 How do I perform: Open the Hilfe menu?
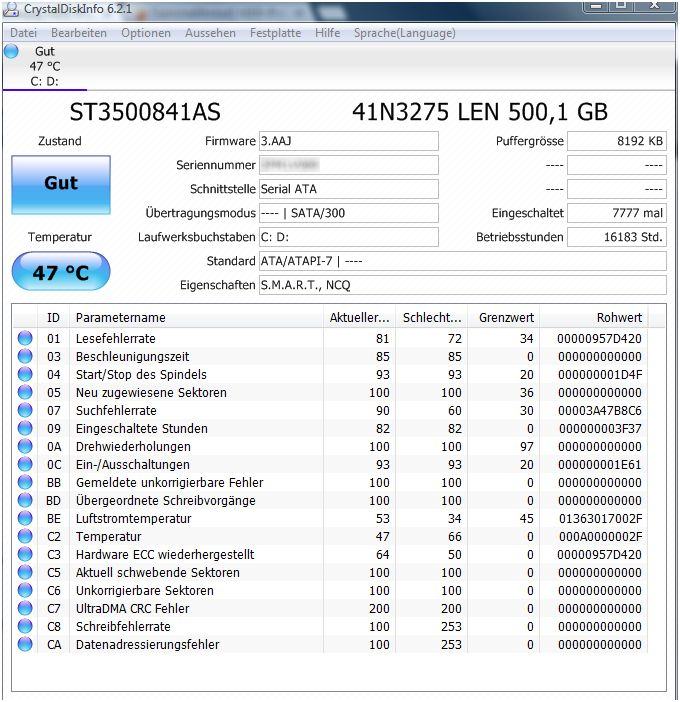tap(327, 33)
